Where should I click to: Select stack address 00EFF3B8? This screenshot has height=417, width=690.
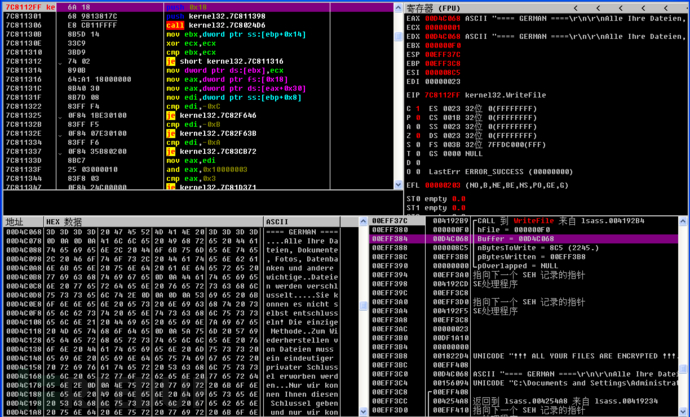389,356
